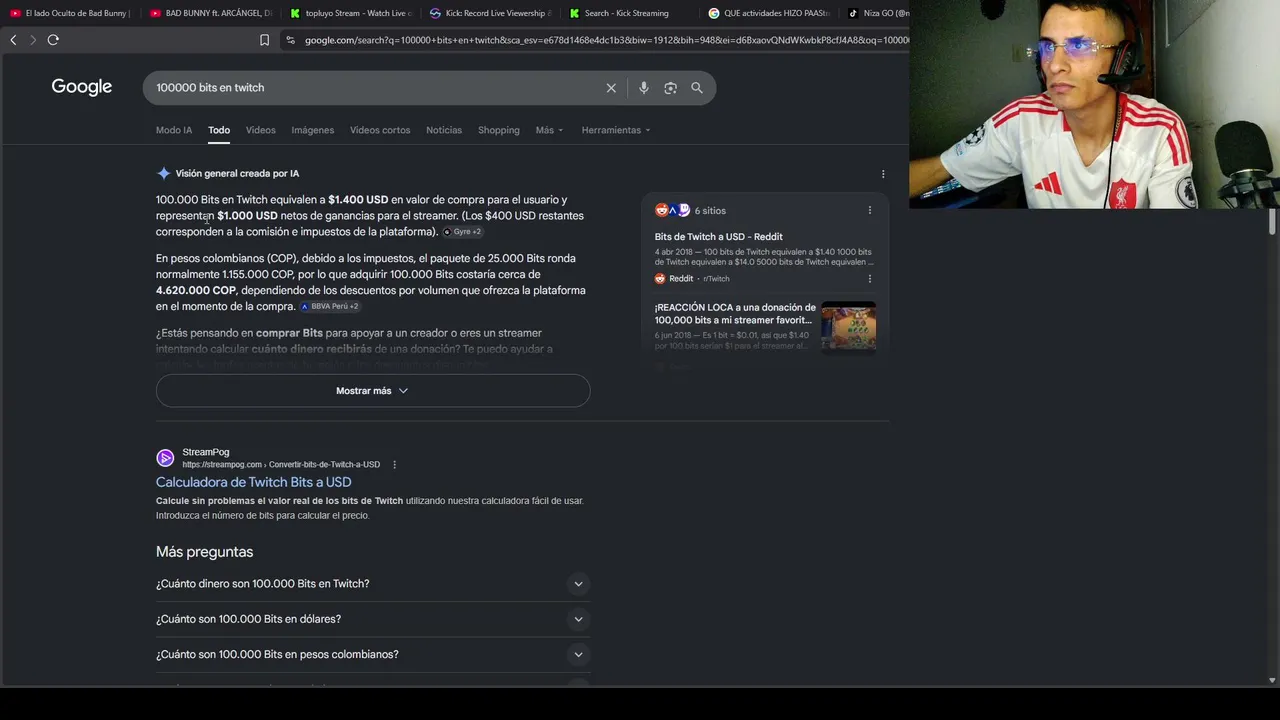1280x720 pixels.
Task: Reload the current page
Action: (53, 40)
